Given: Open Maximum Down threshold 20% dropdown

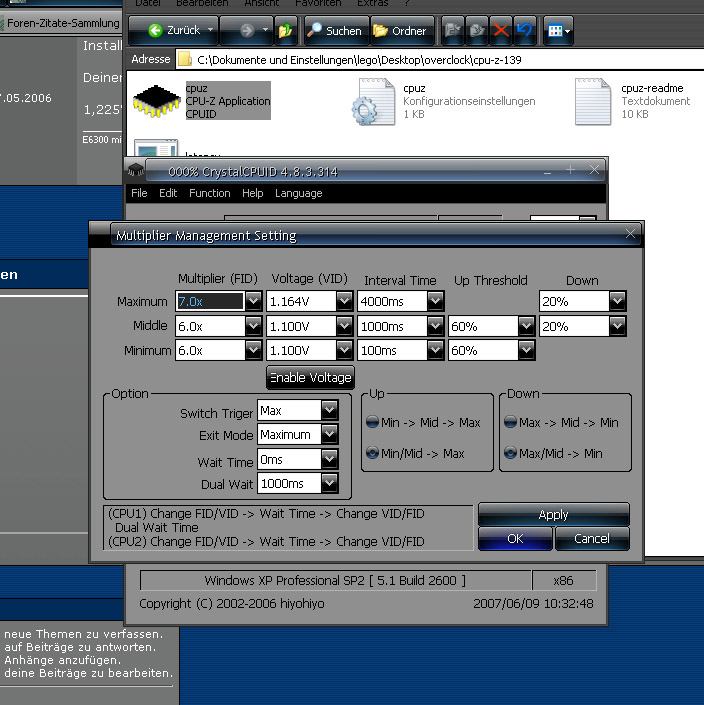Looking at the screenshot, I should coord(617,301).
